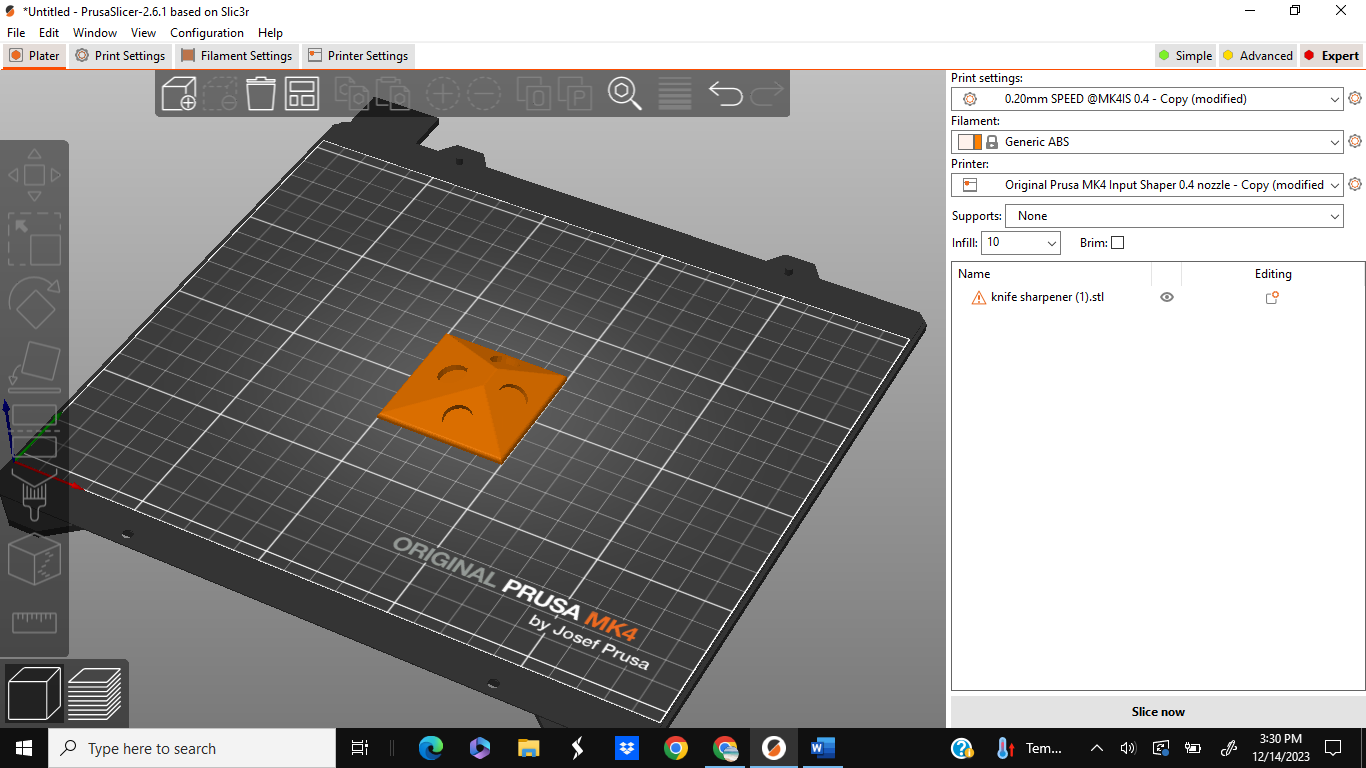The width and height of the screenshot is (1366, 768).
Task: Open Microsoft Word from the taskbar
Action: tap(822, 748)
